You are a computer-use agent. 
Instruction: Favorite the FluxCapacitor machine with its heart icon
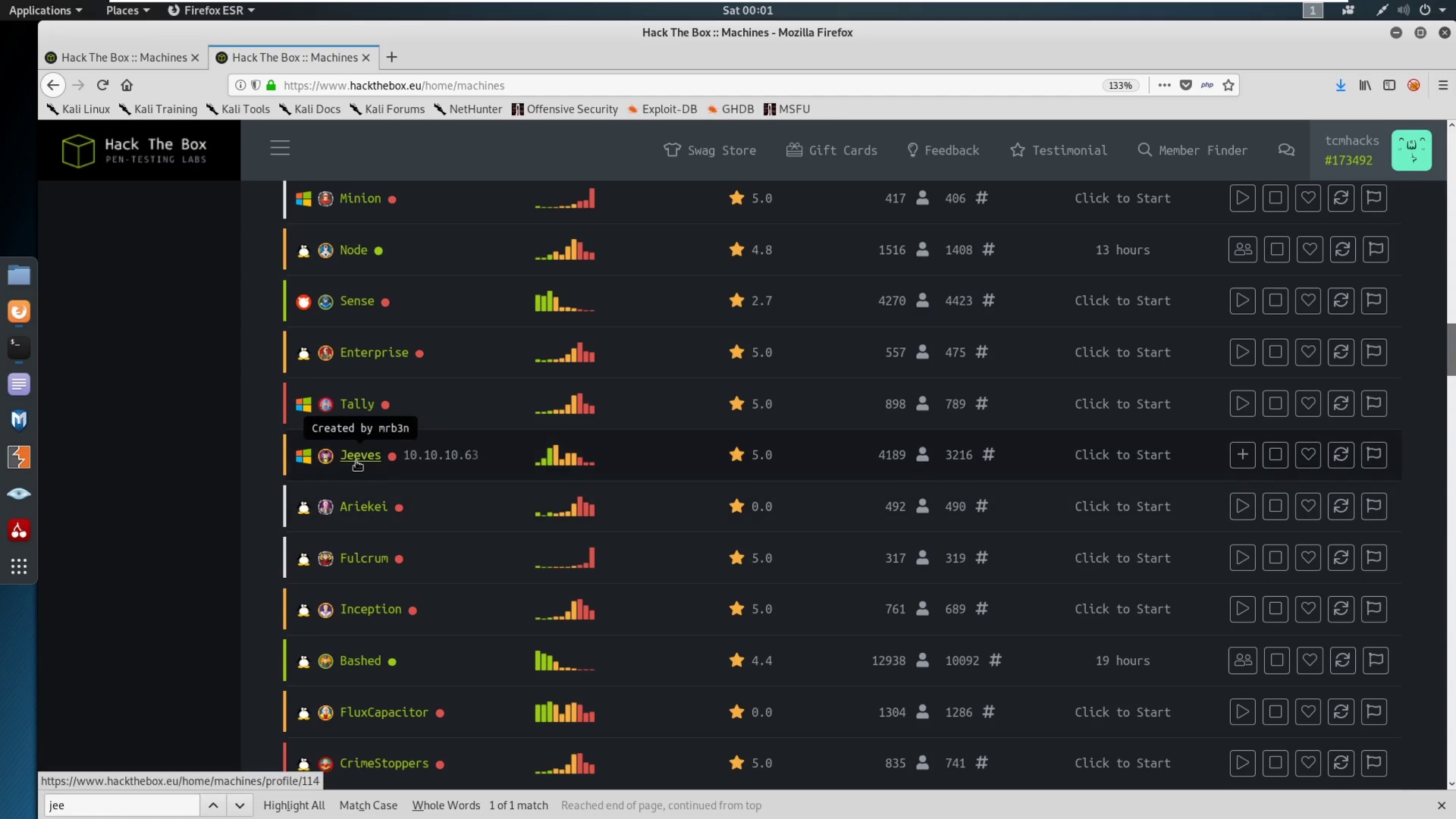1308,712
